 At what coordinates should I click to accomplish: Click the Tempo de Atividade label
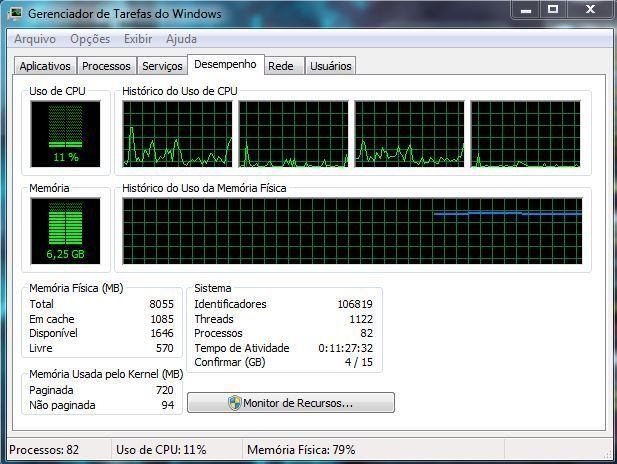pos(242,348)
